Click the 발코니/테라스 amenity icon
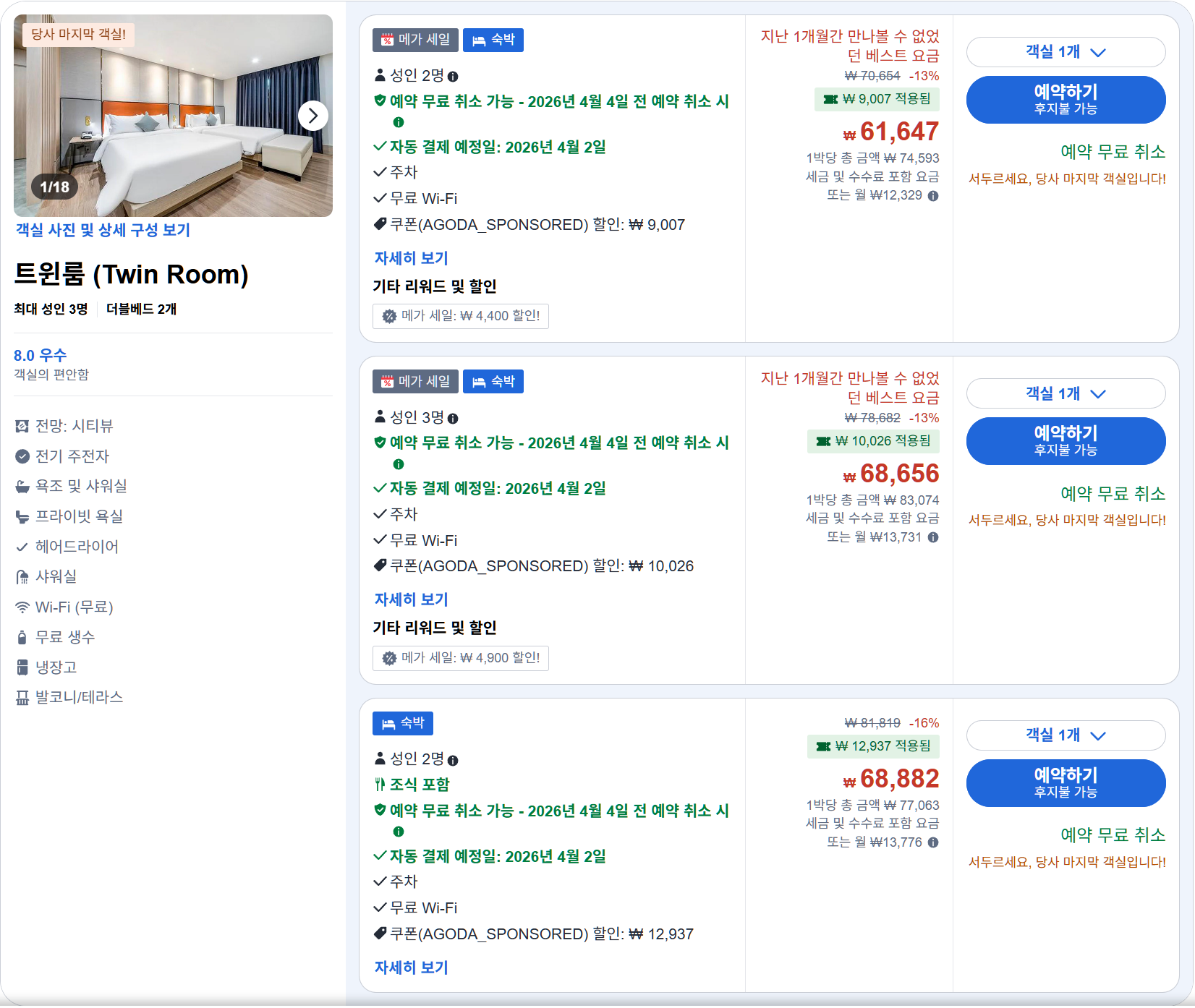The height and width of the screenshot is (1008, 1195). point(22,697)
